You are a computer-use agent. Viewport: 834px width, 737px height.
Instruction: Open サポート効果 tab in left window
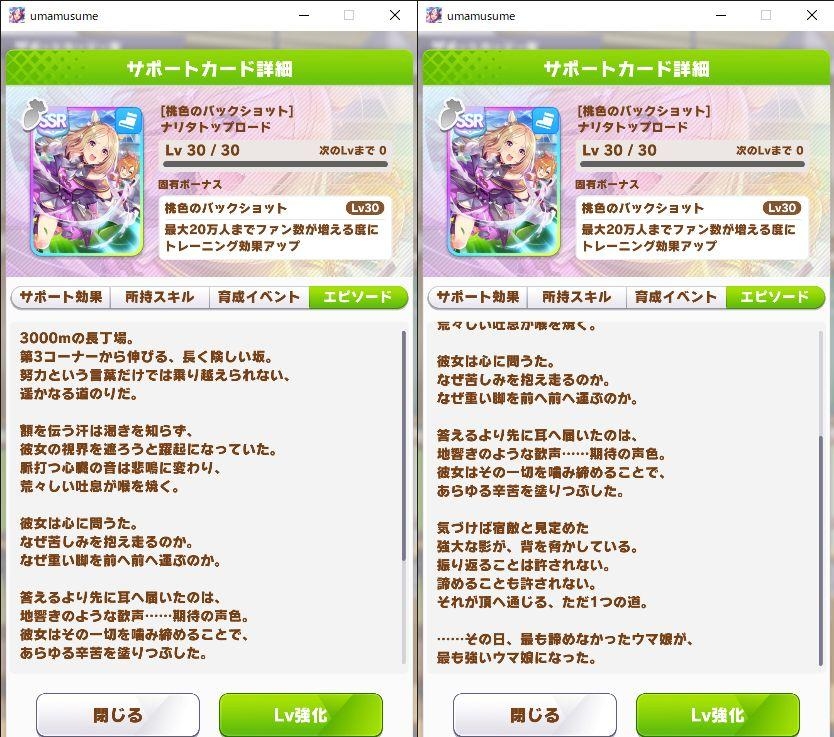coord(61,297)
